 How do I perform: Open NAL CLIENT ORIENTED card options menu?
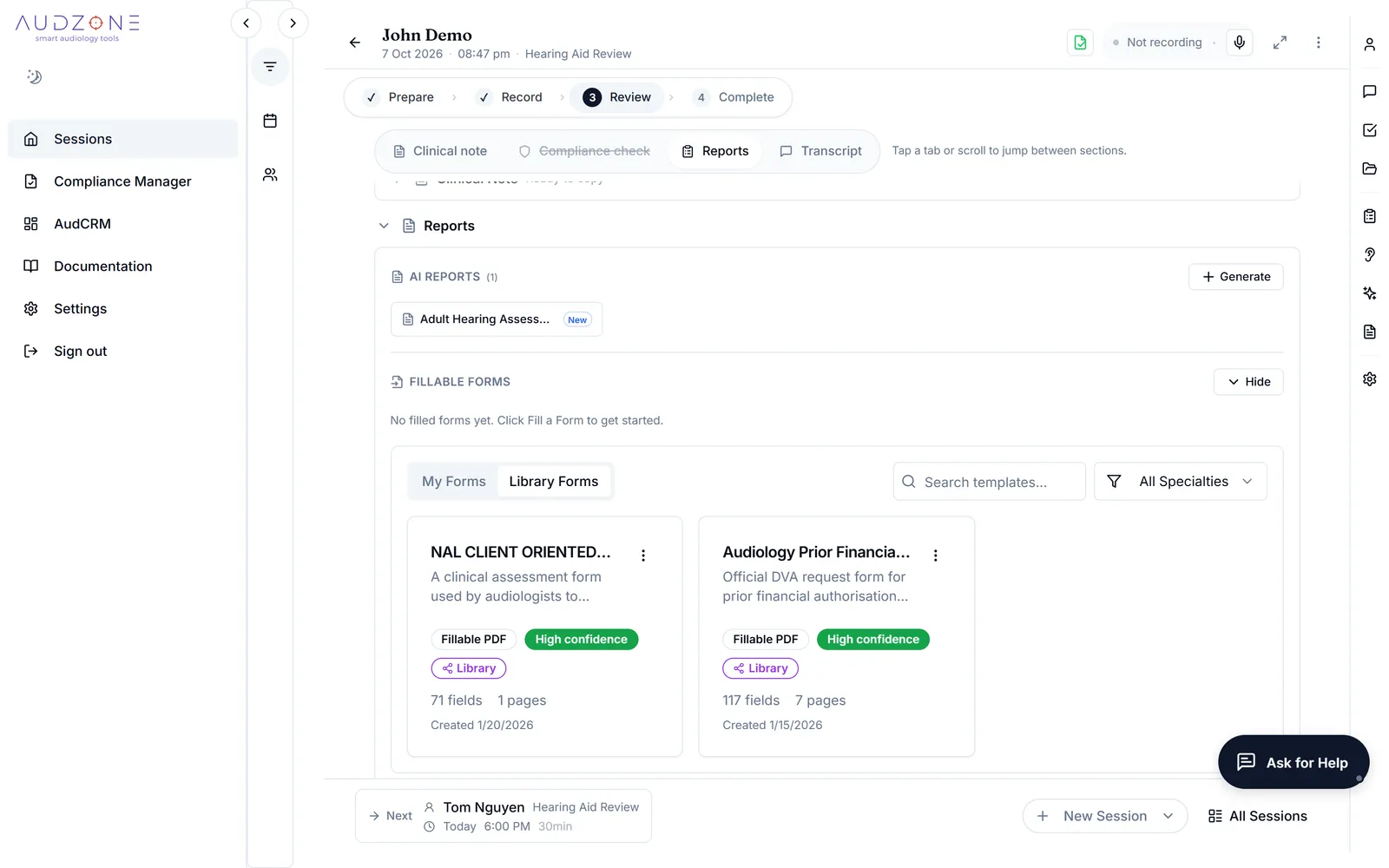(643, 556)
